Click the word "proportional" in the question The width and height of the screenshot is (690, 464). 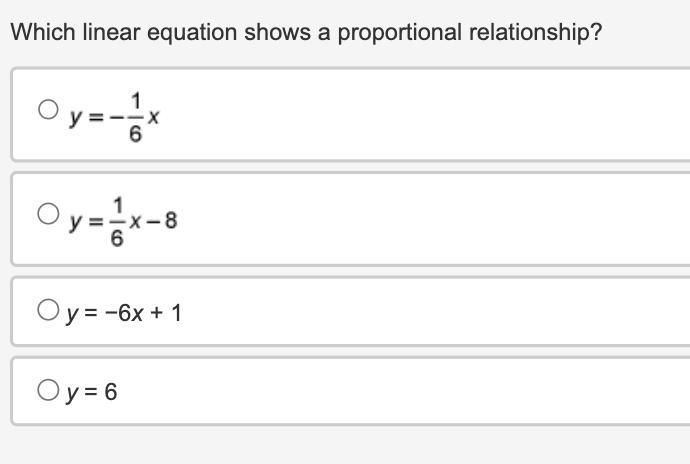point(400,33)
